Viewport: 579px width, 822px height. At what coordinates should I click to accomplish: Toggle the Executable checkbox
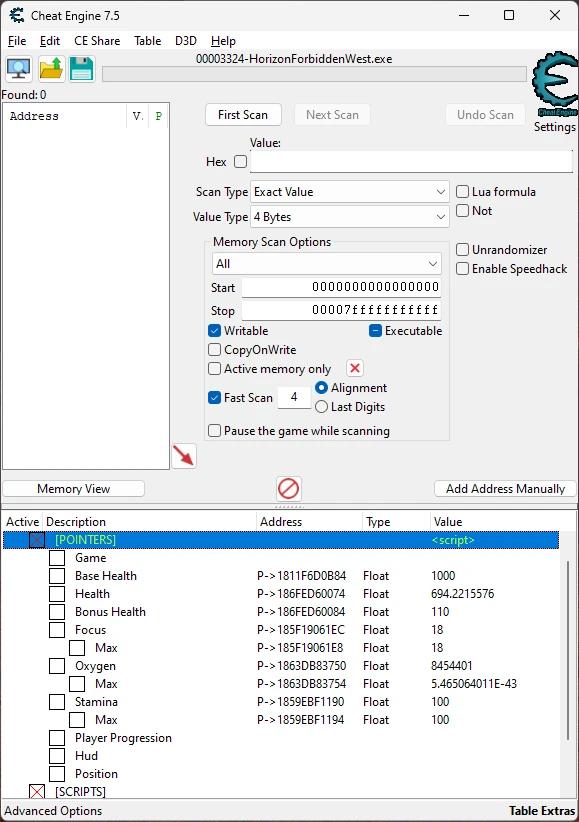[376, 331]
